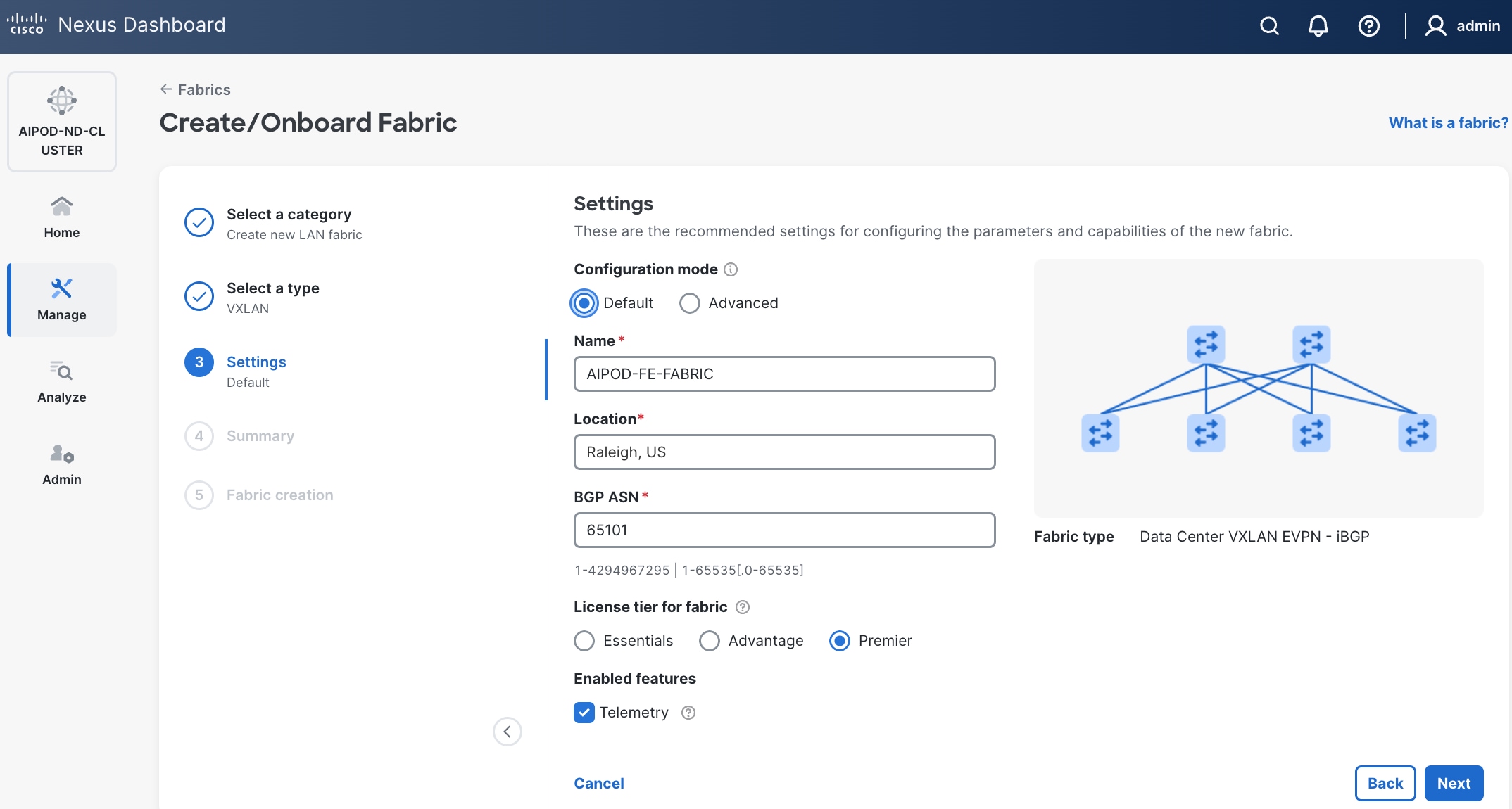Screen dimensions: 1512x809
Task: Choose the Advantage license tier option
Action: [710, 641]
